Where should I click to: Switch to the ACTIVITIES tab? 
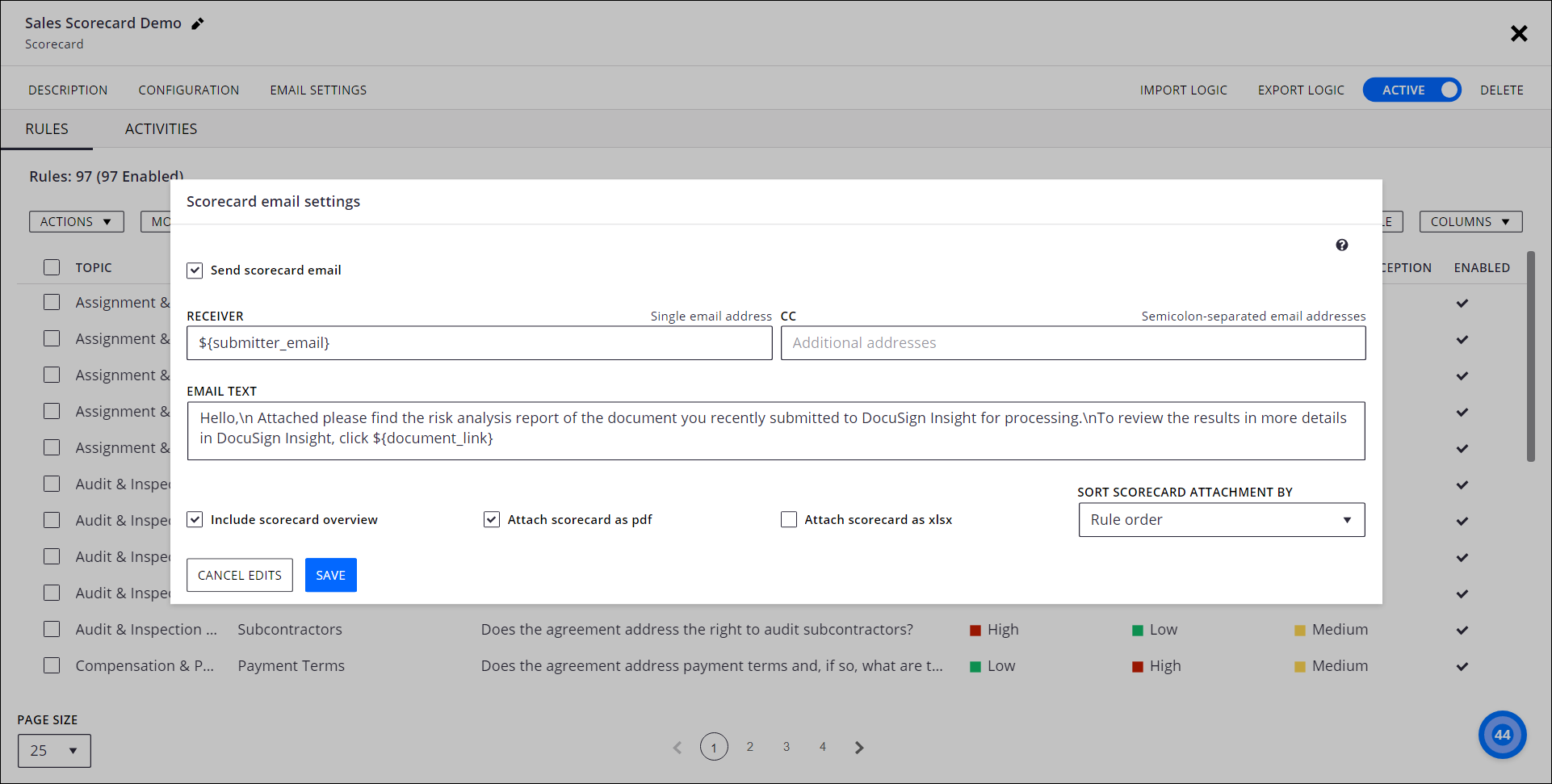pos(161,129)
